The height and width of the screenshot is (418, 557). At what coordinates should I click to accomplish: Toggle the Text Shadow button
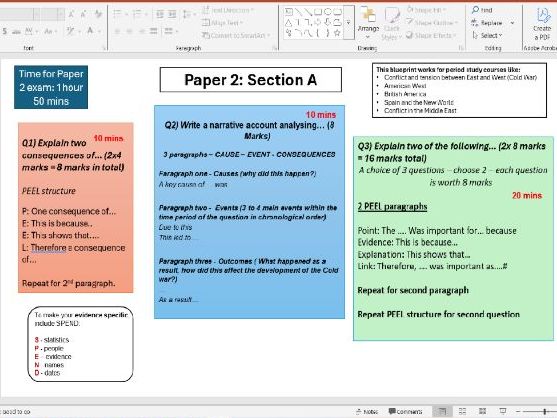click(x=5, y=31)
